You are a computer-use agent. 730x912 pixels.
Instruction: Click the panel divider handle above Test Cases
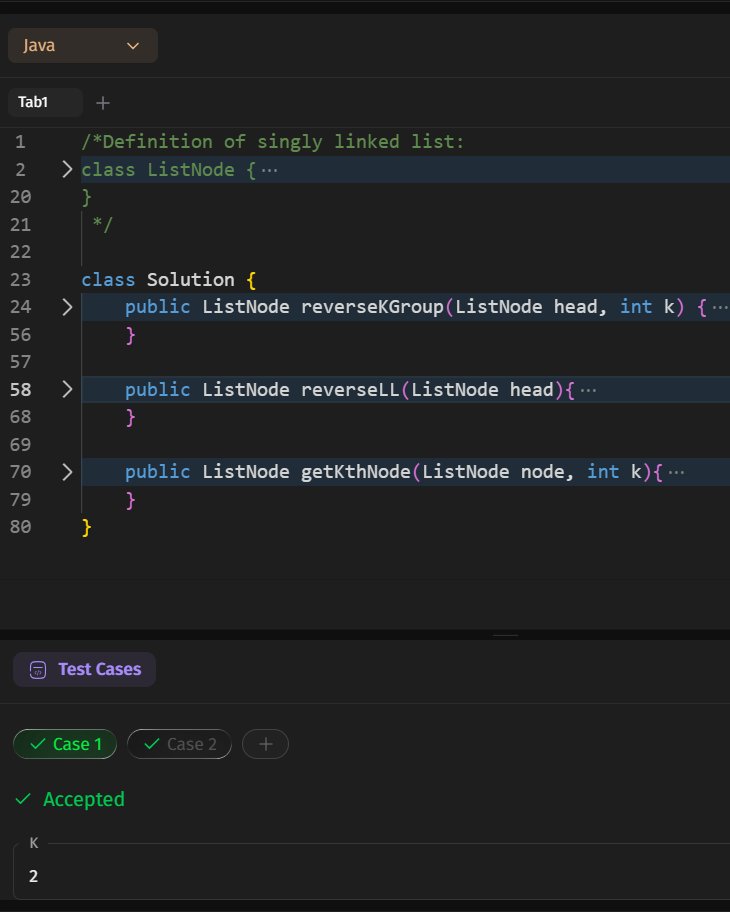click(x=505, y=635)
